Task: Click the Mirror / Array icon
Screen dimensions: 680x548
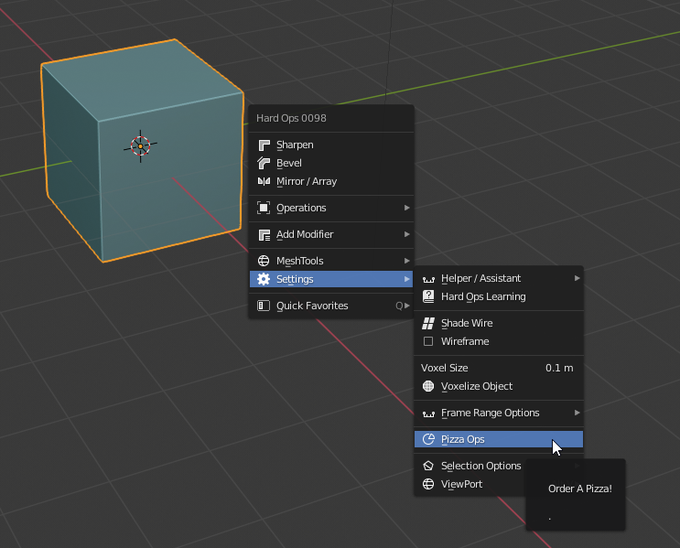Action: [x=264, y=181]
